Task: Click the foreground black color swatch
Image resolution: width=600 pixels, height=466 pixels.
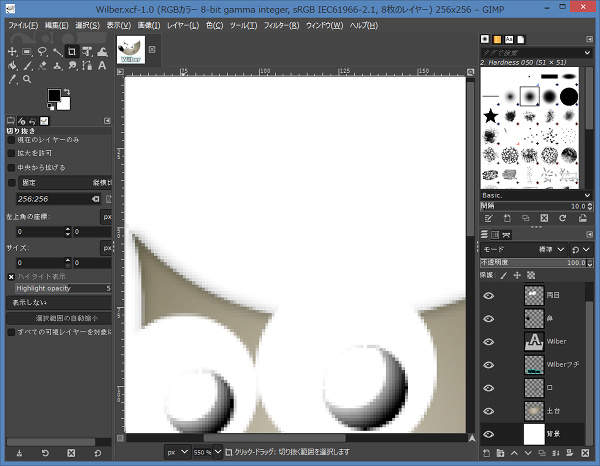Action: point(54,97)
